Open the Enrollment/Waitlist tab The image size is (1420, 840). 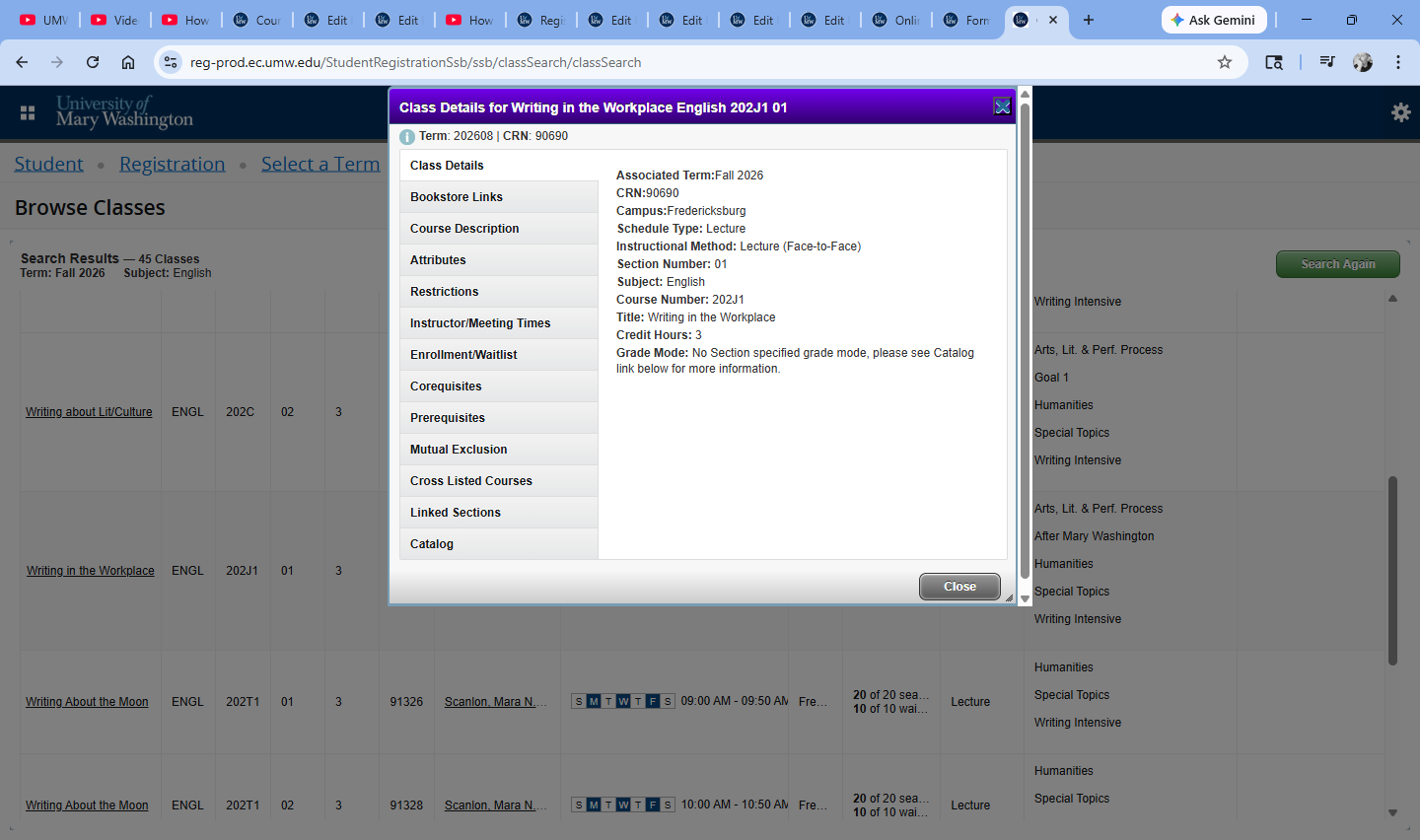click(463, 355)
